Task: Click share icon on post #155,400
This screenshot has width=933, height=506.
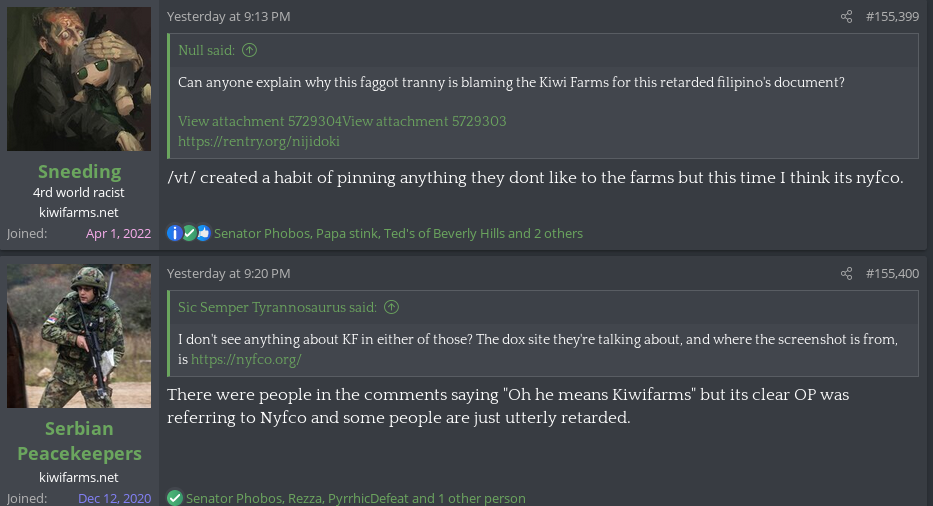Action: point(846,274)
